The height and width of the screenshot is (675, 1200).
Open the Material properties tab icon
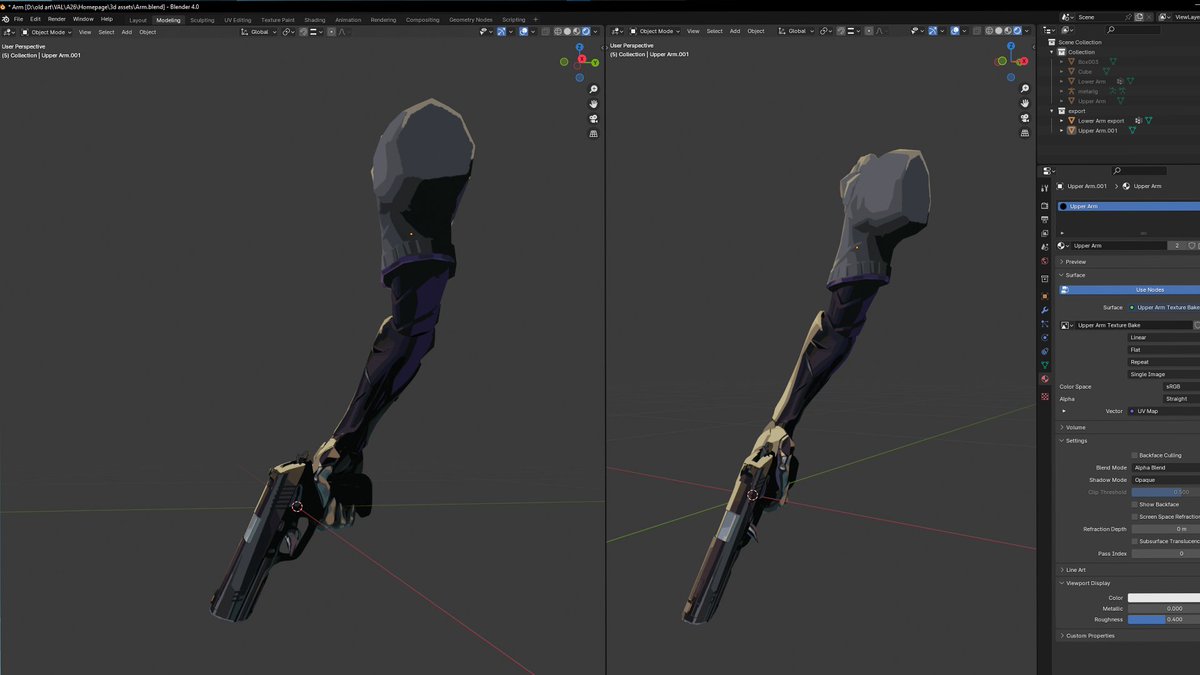1045,379
